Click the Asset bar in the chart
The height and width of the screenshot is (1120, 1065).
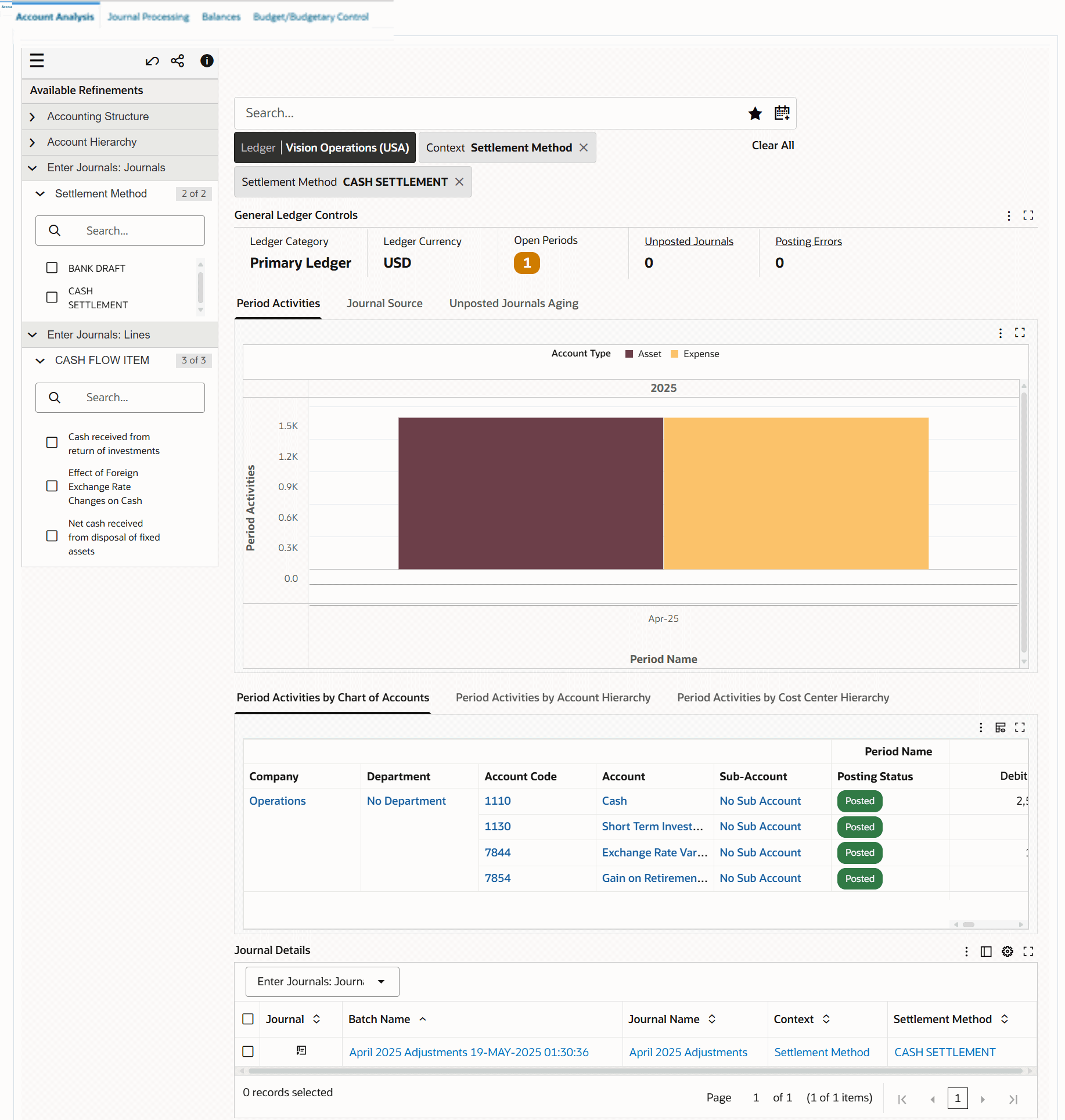pyautogui.click(x=531, y=494)
